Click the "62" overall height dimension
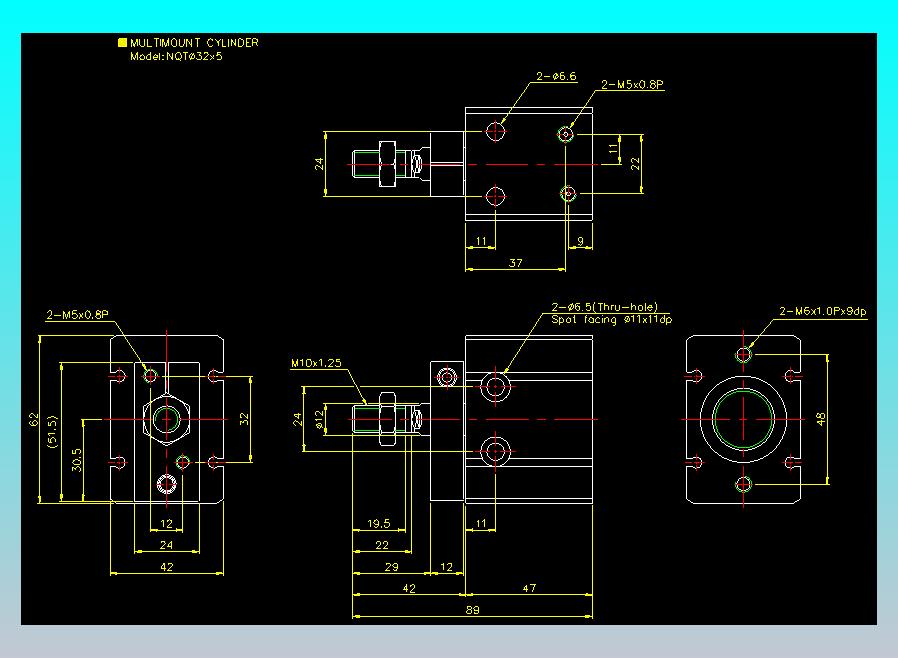This screenshot has height=658, width=898. (x=34, y=420)
